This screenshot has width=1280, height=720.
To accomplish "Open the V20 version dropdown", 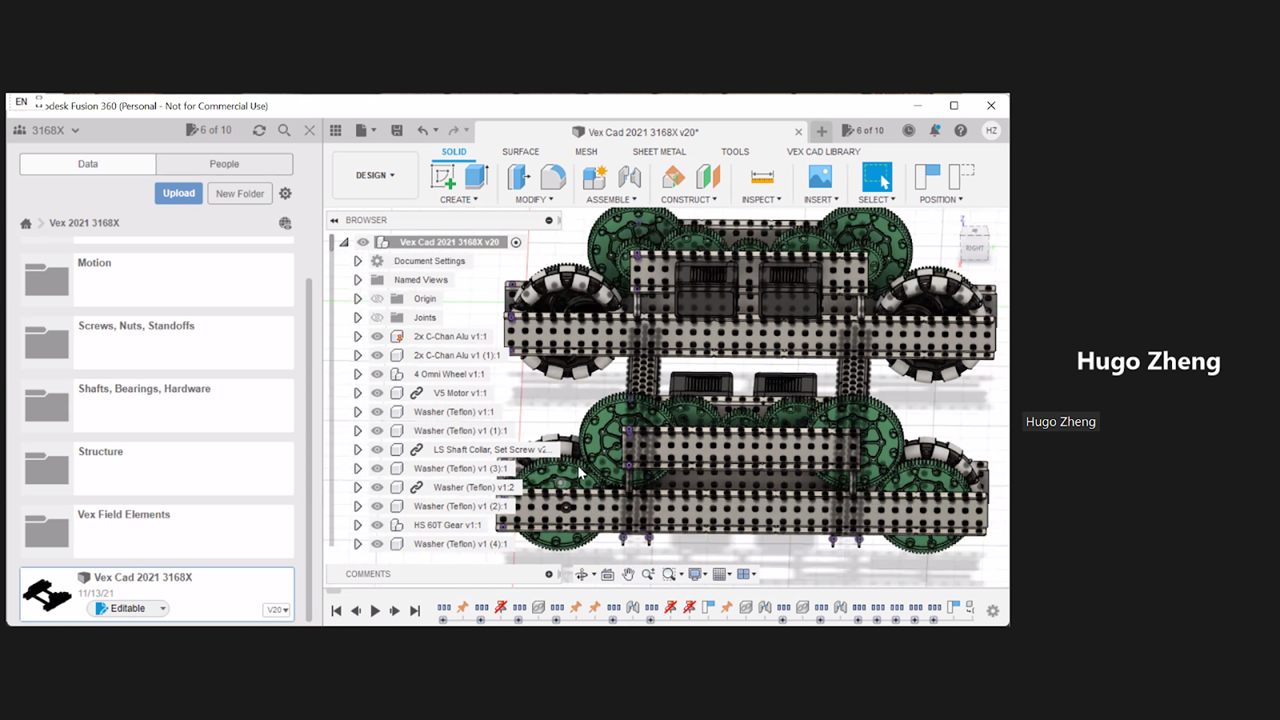I will tap(277, 610).
